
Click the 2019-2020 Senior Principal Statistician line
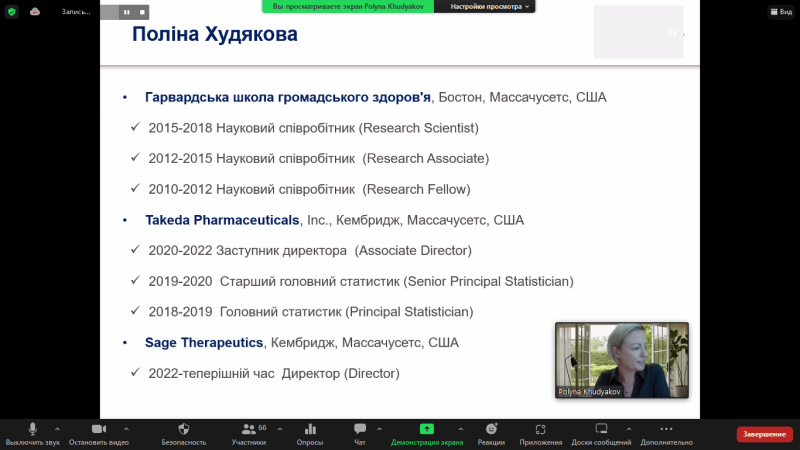pos(361,281)
